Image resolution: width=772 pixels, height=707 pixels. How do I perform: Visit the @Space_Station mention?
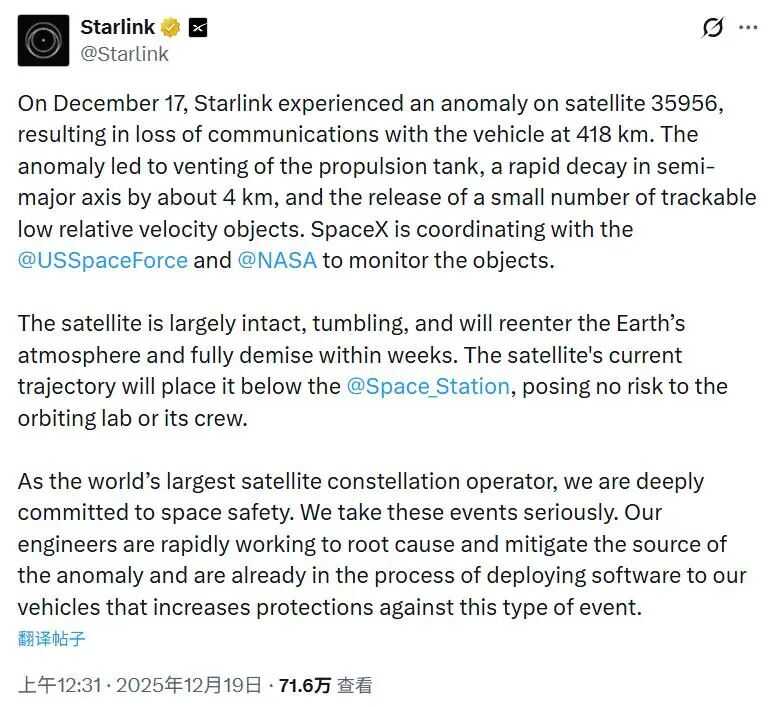427,386
